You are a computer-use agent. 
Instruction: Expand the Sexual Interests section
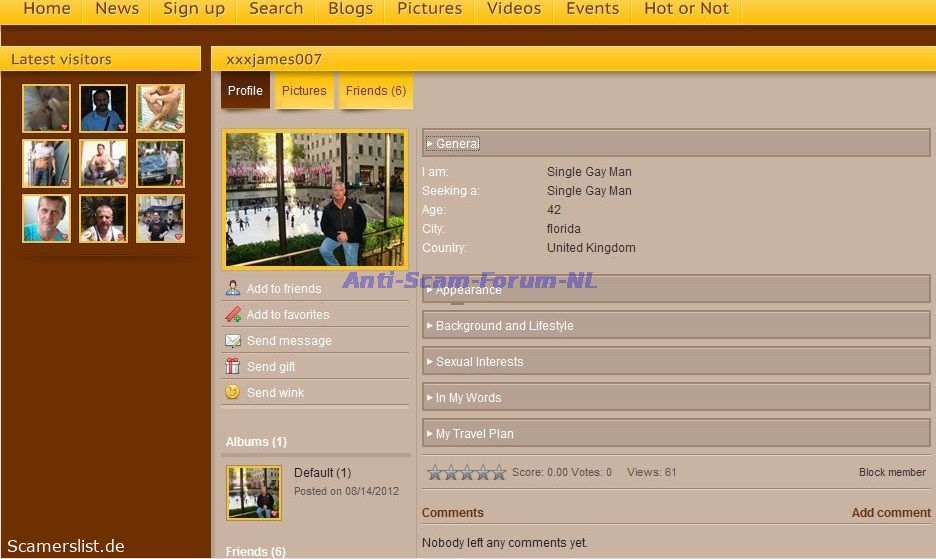pyautogui.click(x=479, y=362)
